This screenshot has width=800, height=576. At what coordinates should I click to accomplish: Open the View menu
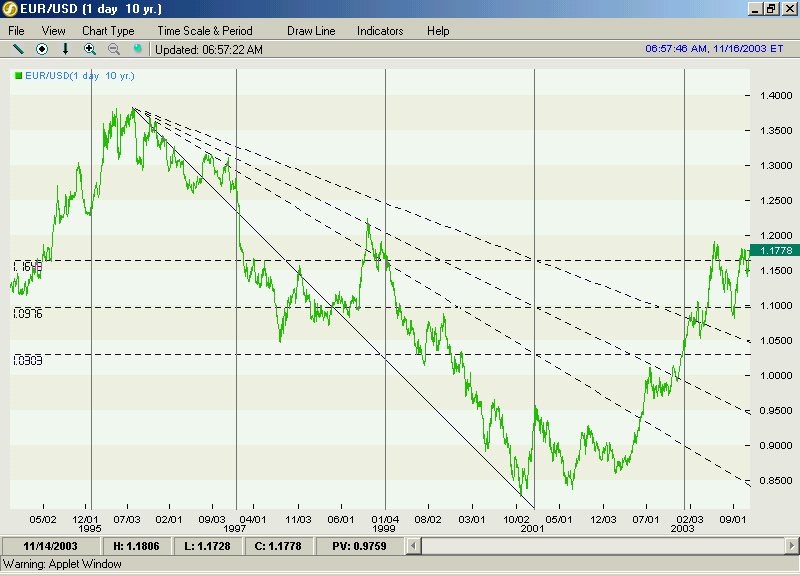click(54, 31)
